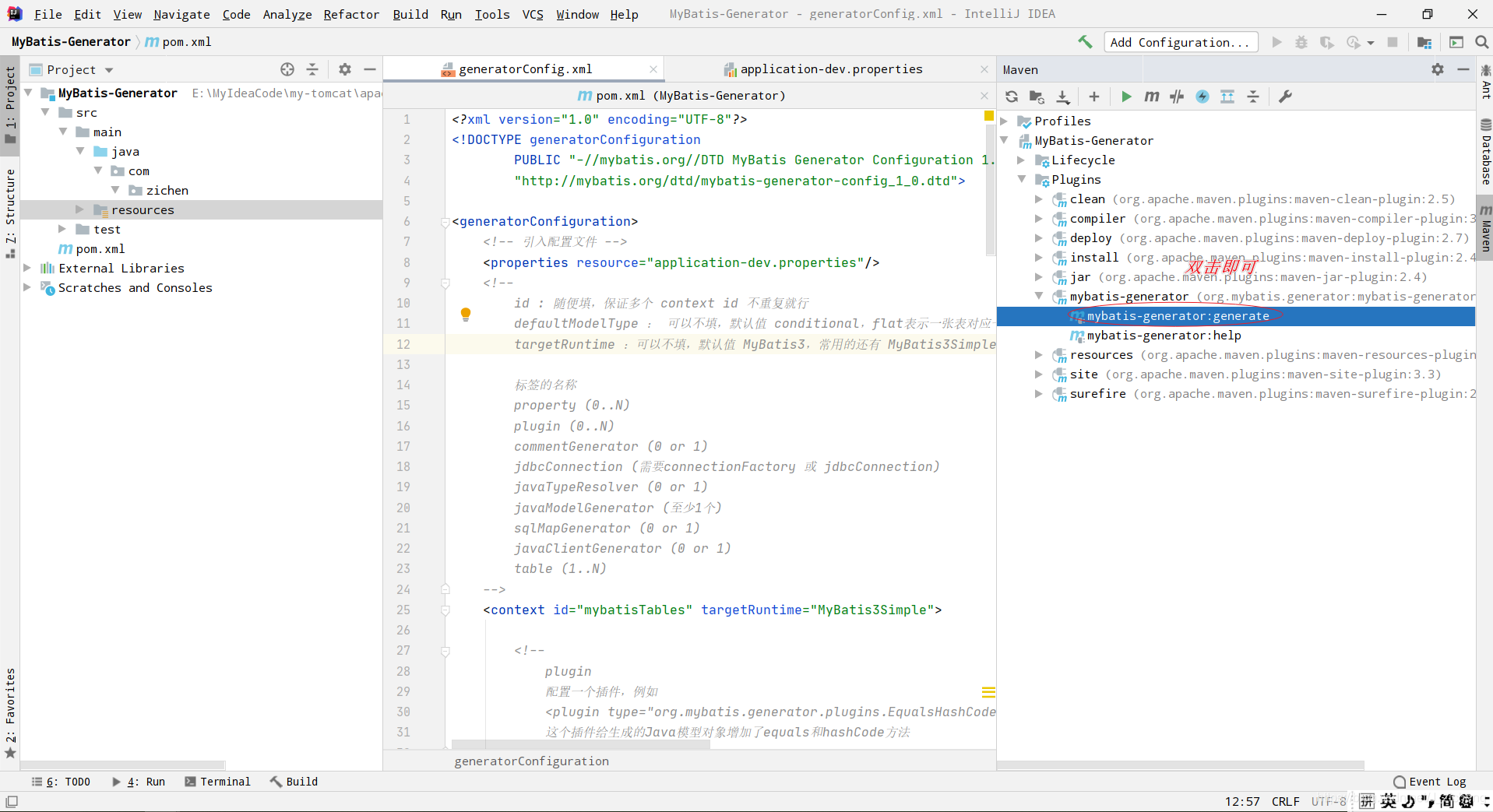Toggle Skip Tests Mode lightning icon

1202,97
